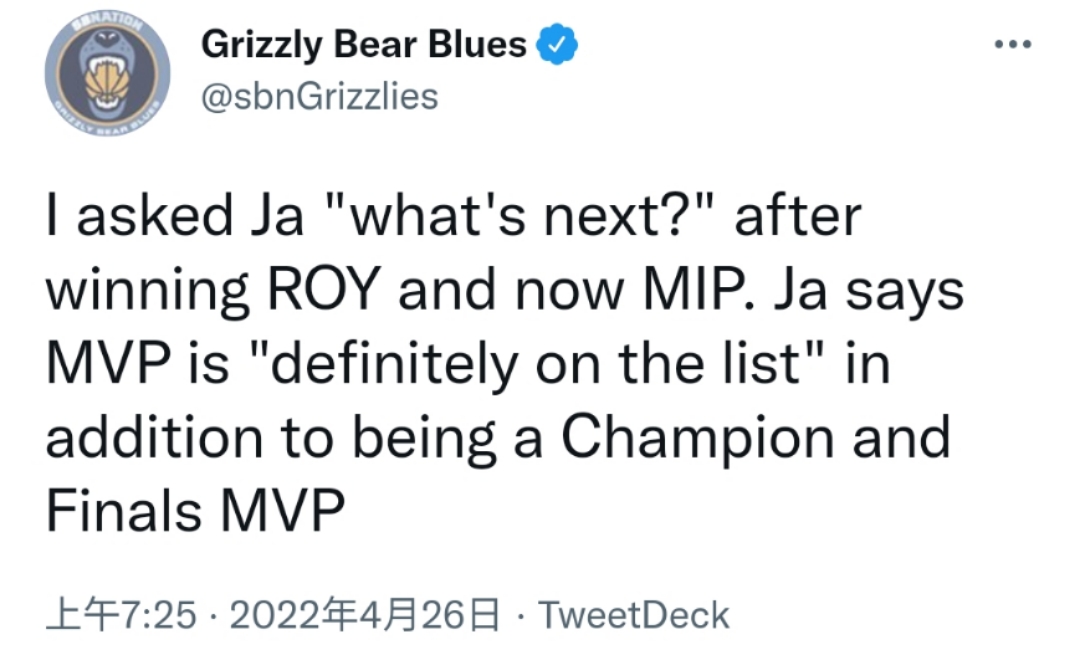Viewport: 1080px width, 662px height.
Task: Click the words Finals MVP
Action: pos(196,510)
